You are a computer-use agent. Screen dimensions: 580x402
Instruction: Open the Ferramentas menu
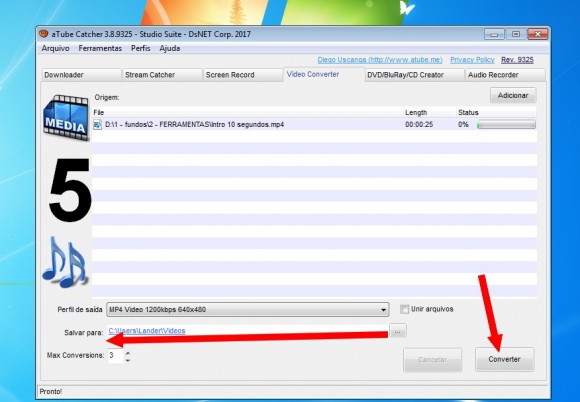tap(100, 48)
